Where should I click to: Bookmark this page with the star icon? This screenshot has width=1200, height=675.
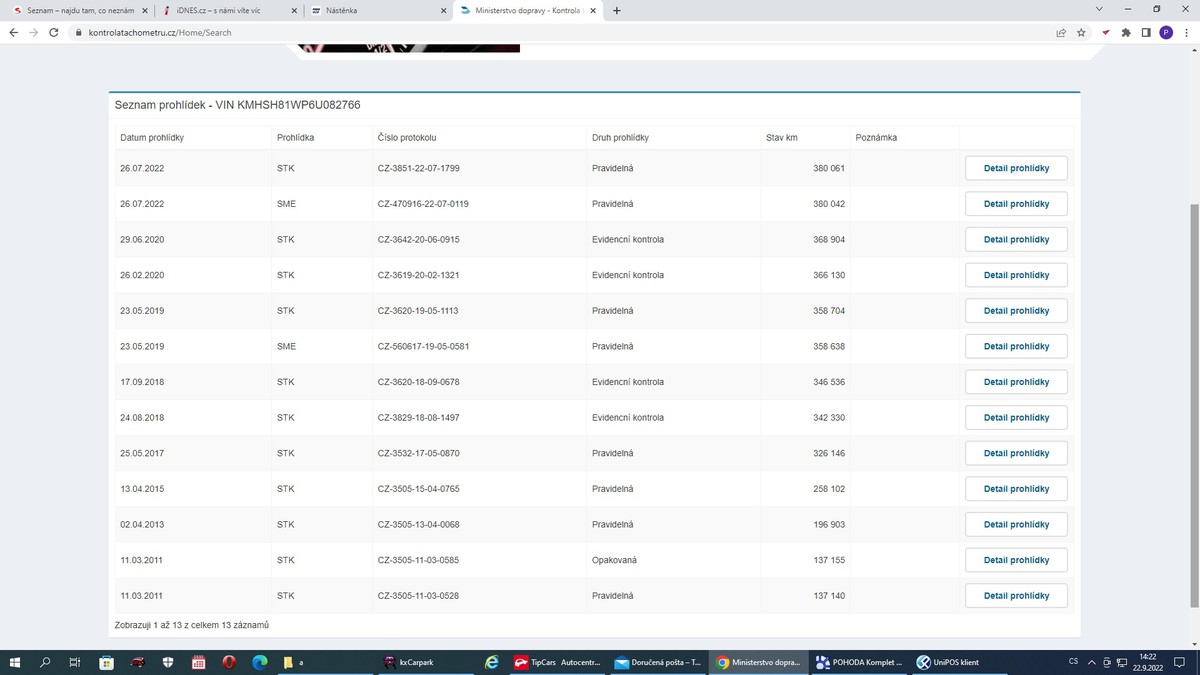tap(1081, 32)
